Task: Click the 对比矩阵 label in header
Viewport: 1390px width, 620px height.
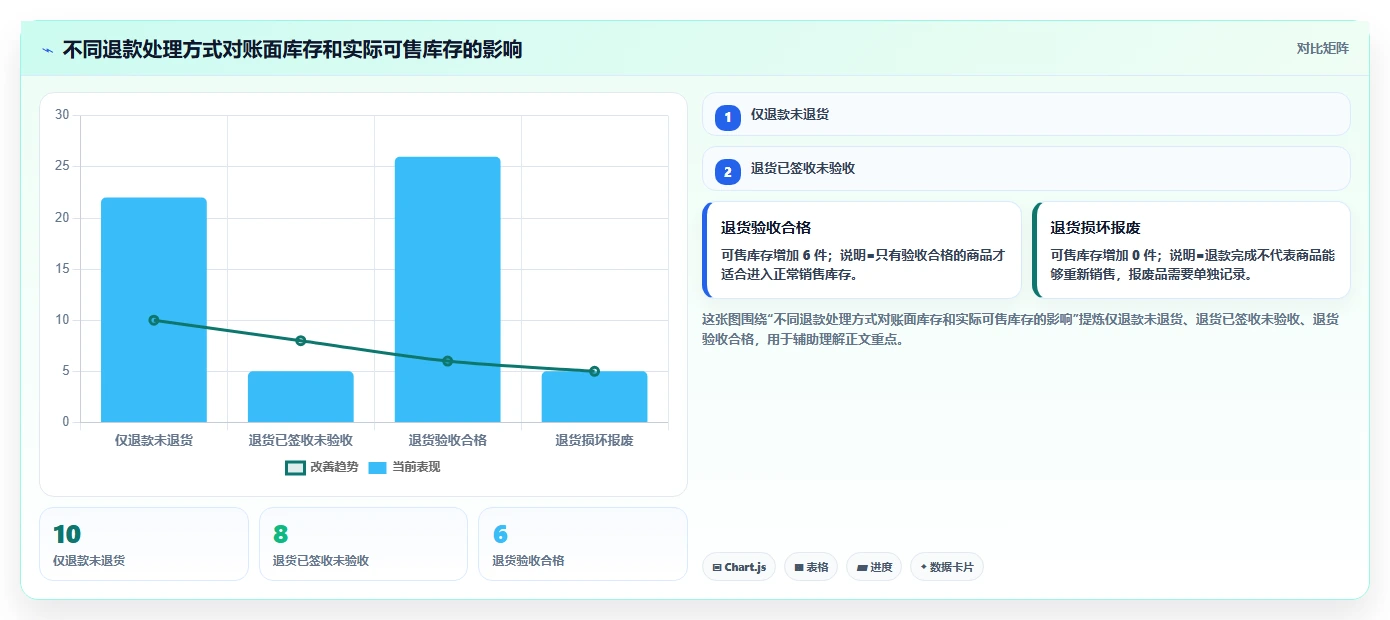Action: point(1322,48)
